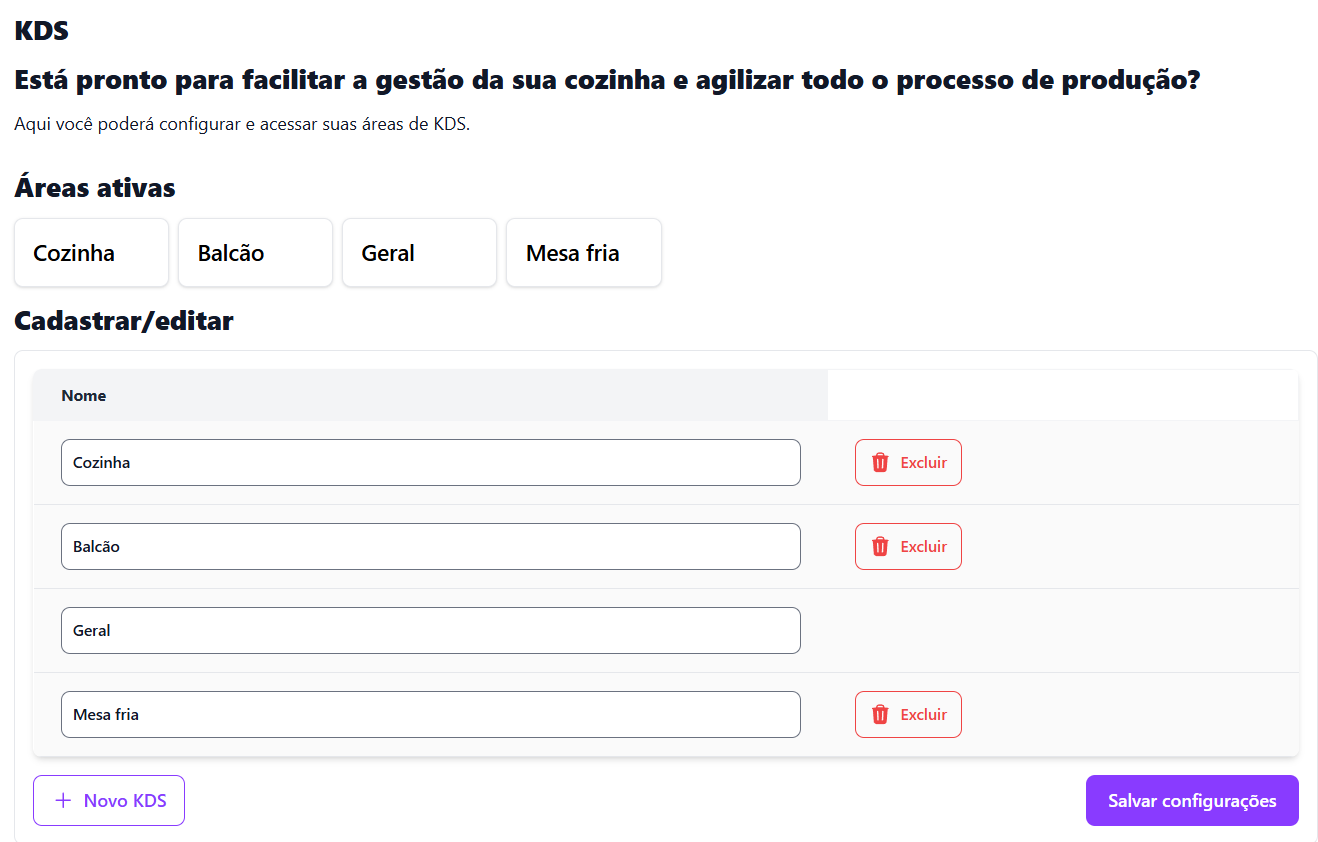
Task: Click the Cadastrar/editar section heading
Action: (124, 320)
